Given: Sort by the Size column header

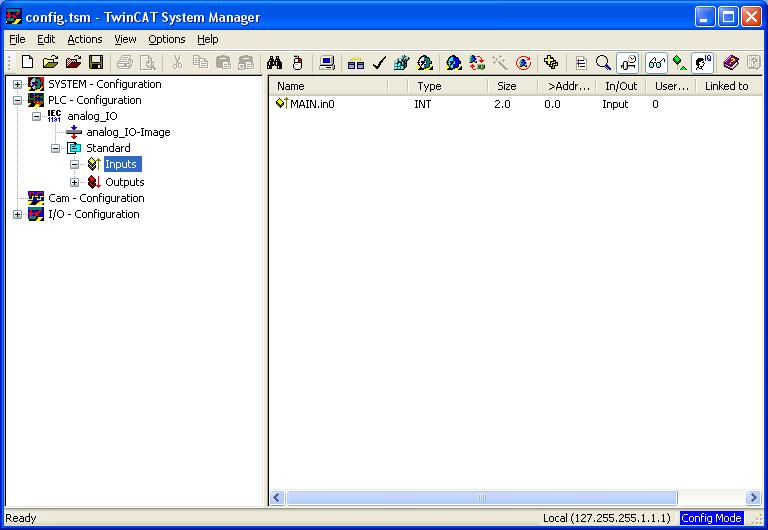Looking at the screenshot, I should [513, 86].
